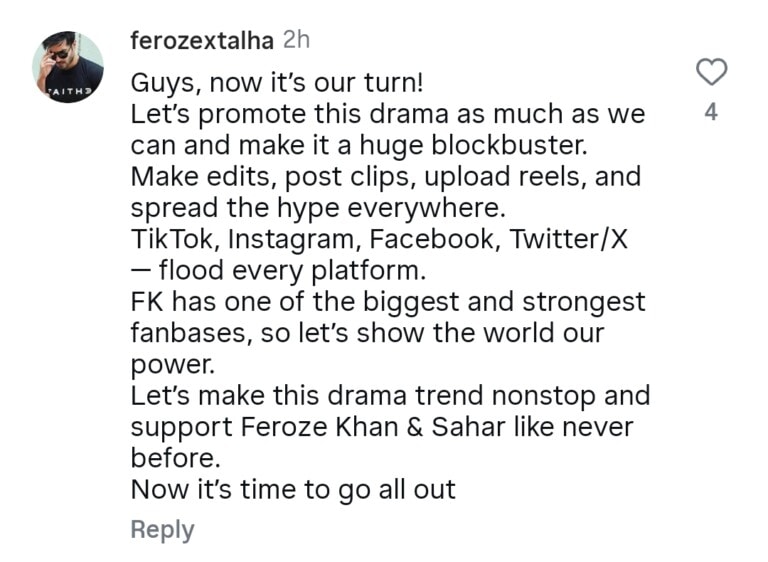The height and width of the screenshot is (562, 768).
Task: Click the "Now it's time to go all out" line
Action: pyautogui.click(x=293, y=490)
